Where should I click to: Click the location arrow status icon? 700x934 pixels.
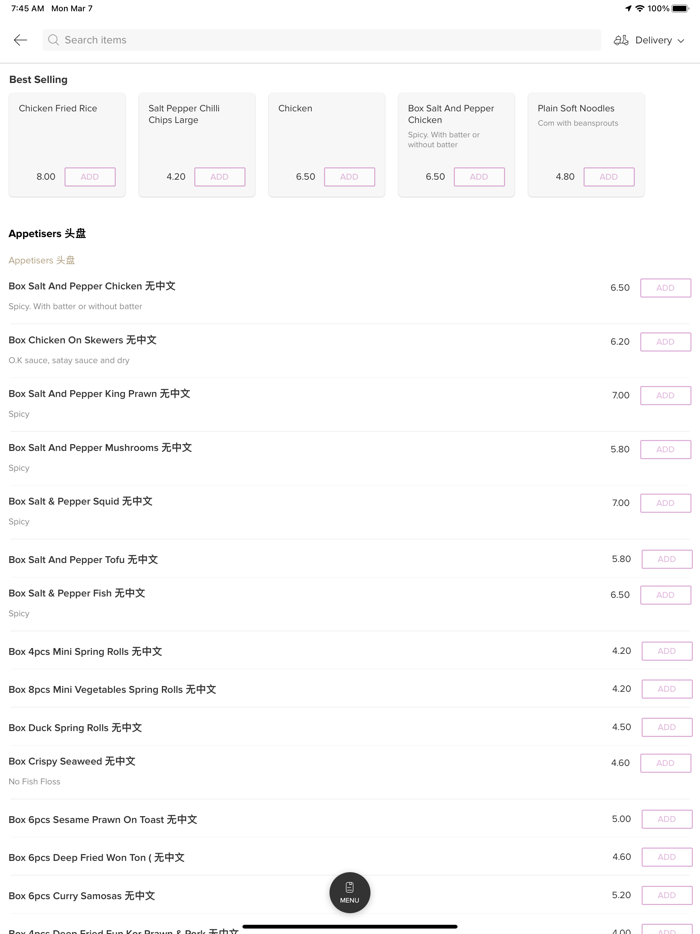[x=628, y=8]
